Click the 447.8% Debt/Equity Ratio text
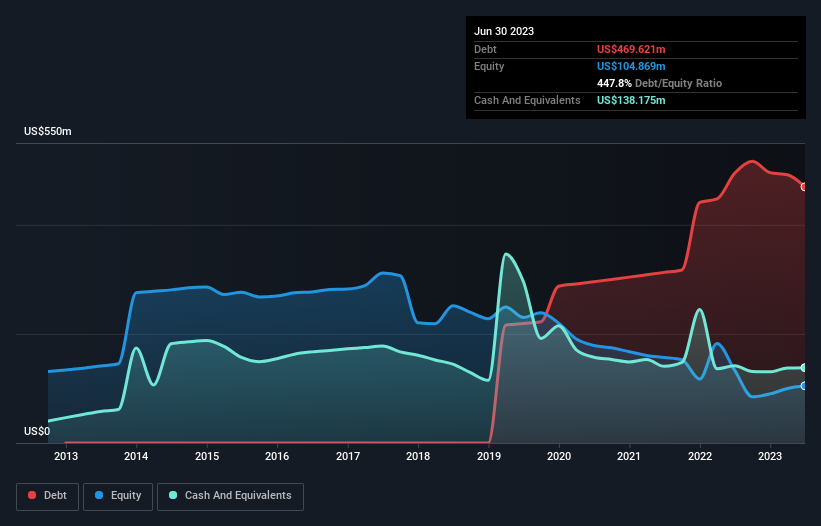 coord(659,83)
